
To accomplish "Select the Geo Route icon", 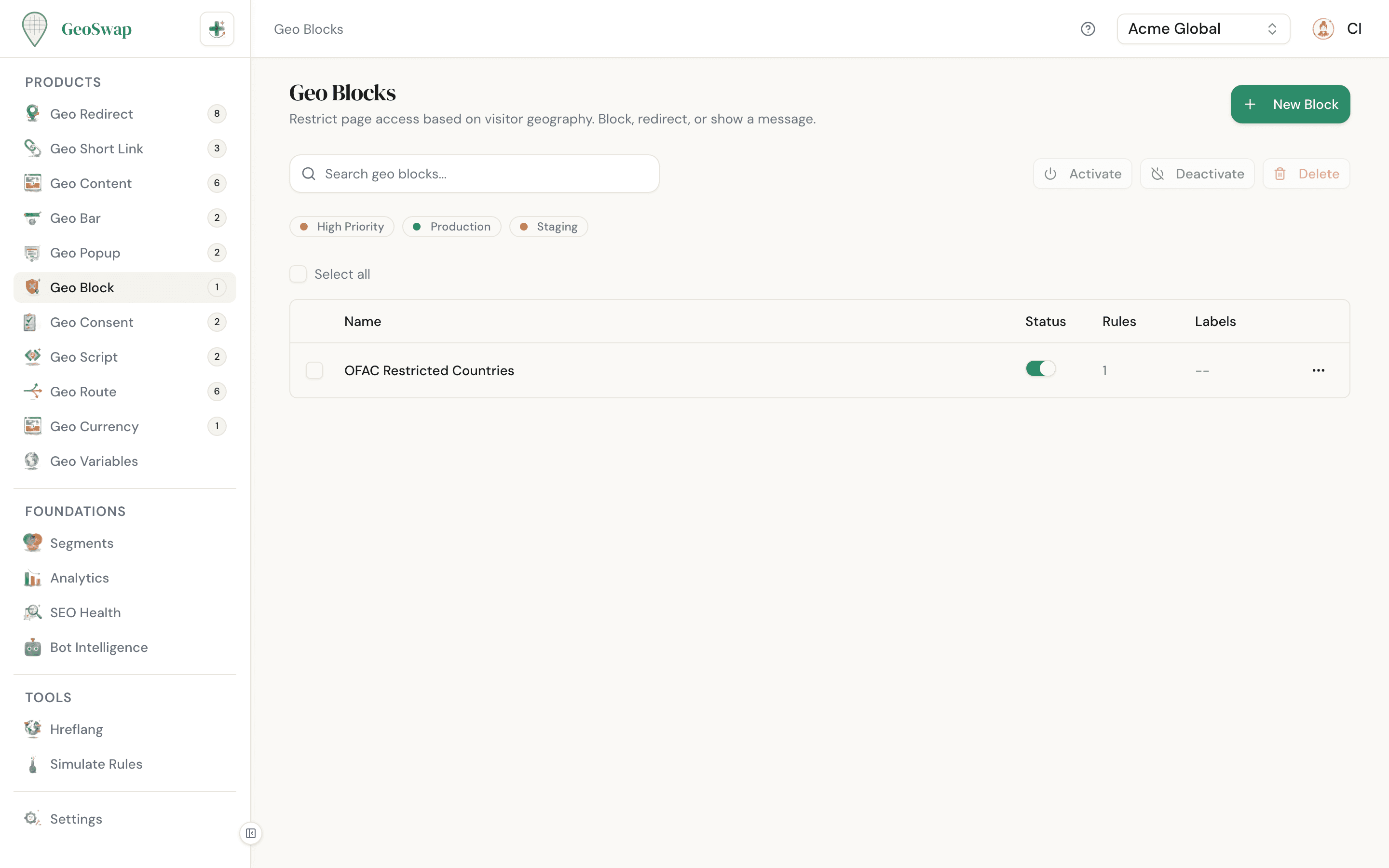I will pyautogui.click(x=32, y=392).
